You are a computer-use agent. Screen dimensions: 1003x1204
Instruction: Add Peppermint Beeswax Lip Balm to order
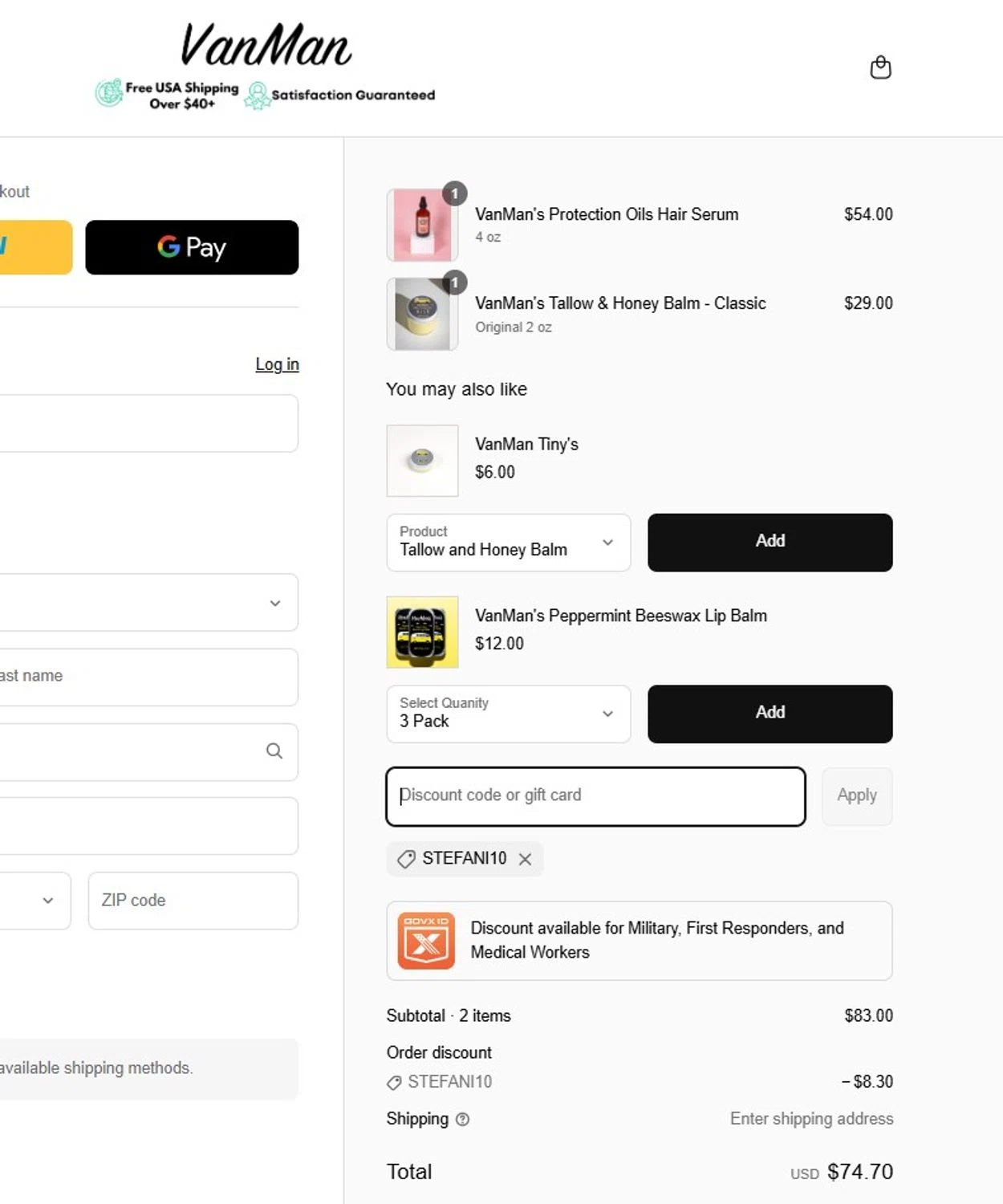tap(770, 714)
